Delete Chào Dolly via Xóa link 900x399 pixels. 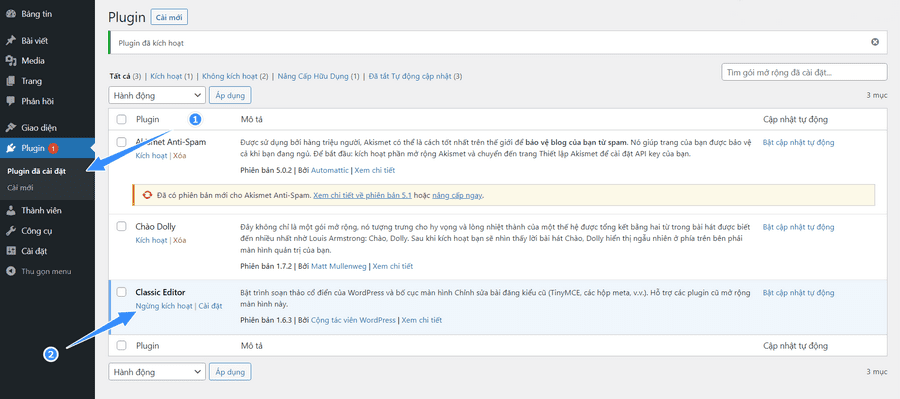180,240
